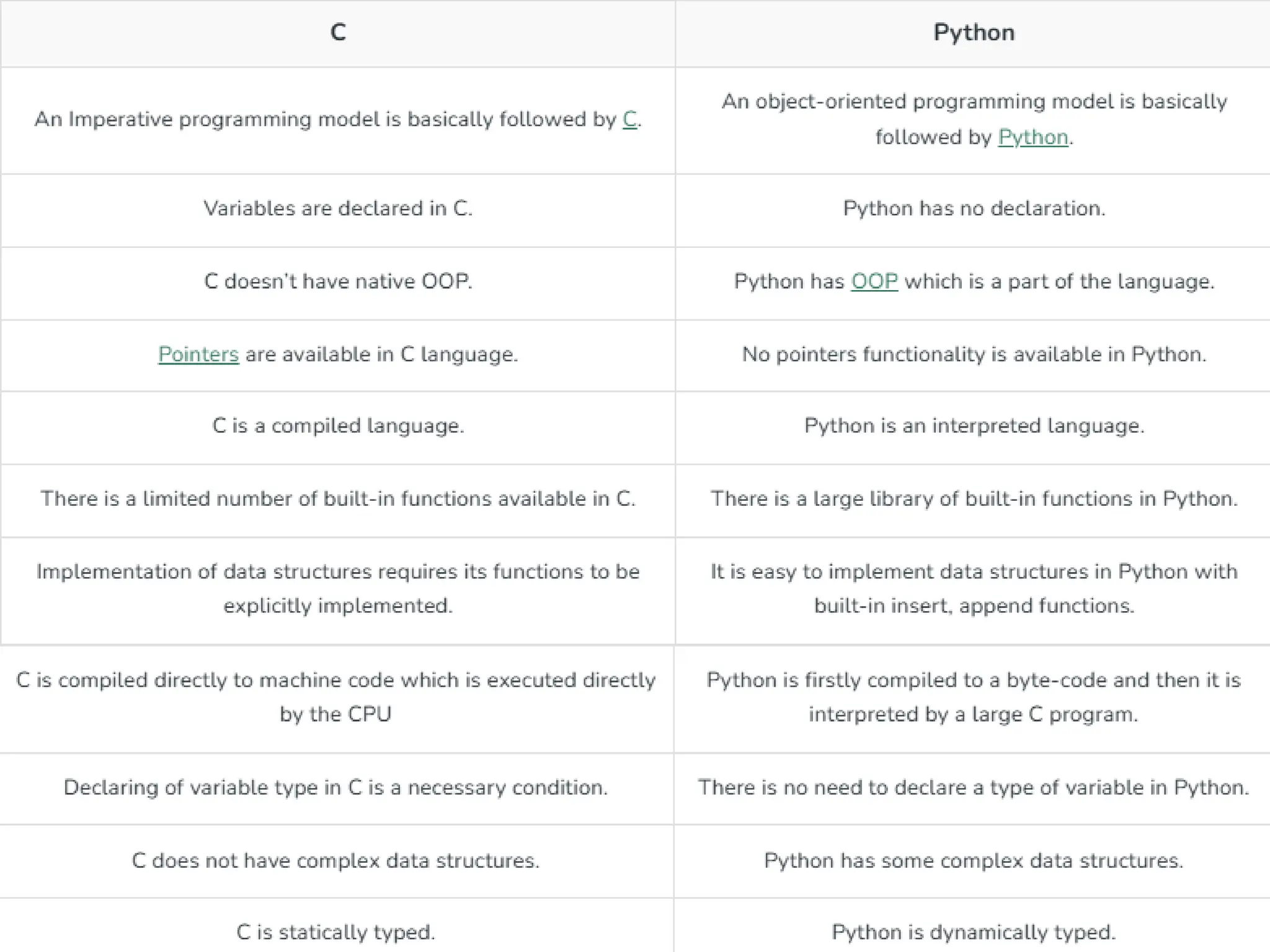Click 'C is a compiled language' text
Image resolution: width=1270 pixels, height=952 pixels.
click(x=338, y=426)
